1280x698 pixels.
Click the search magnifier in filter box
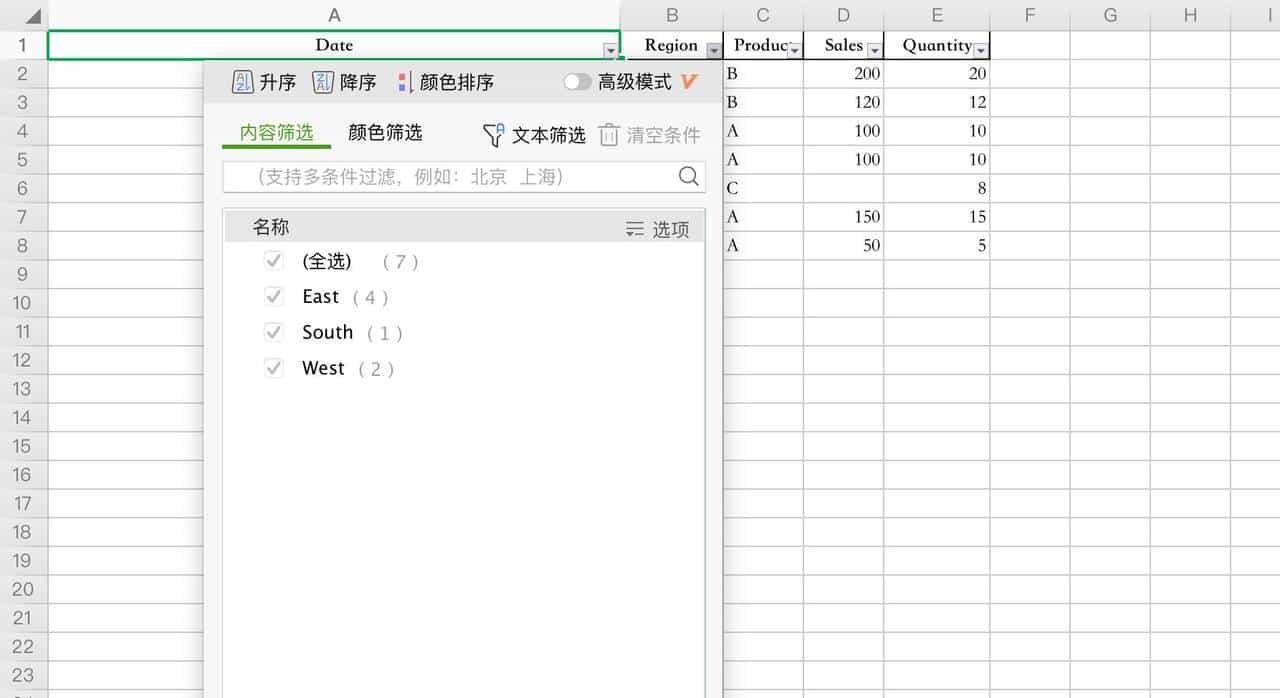pyautogui.click(x=688, y=176)
